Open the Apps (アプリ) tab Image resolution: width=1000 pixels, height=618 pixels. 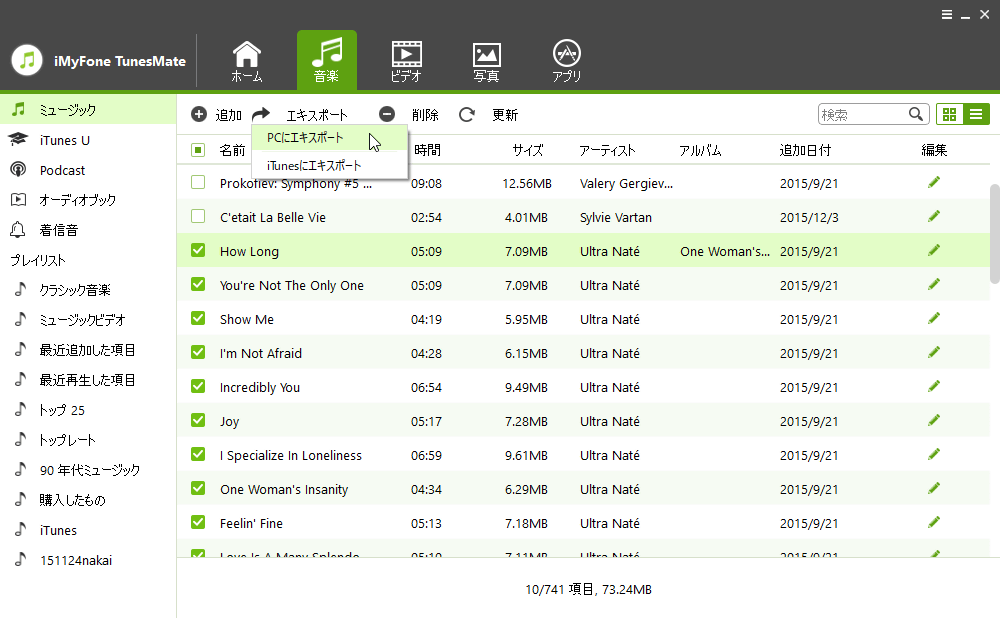pyautogui.click(x=566, y=61)
